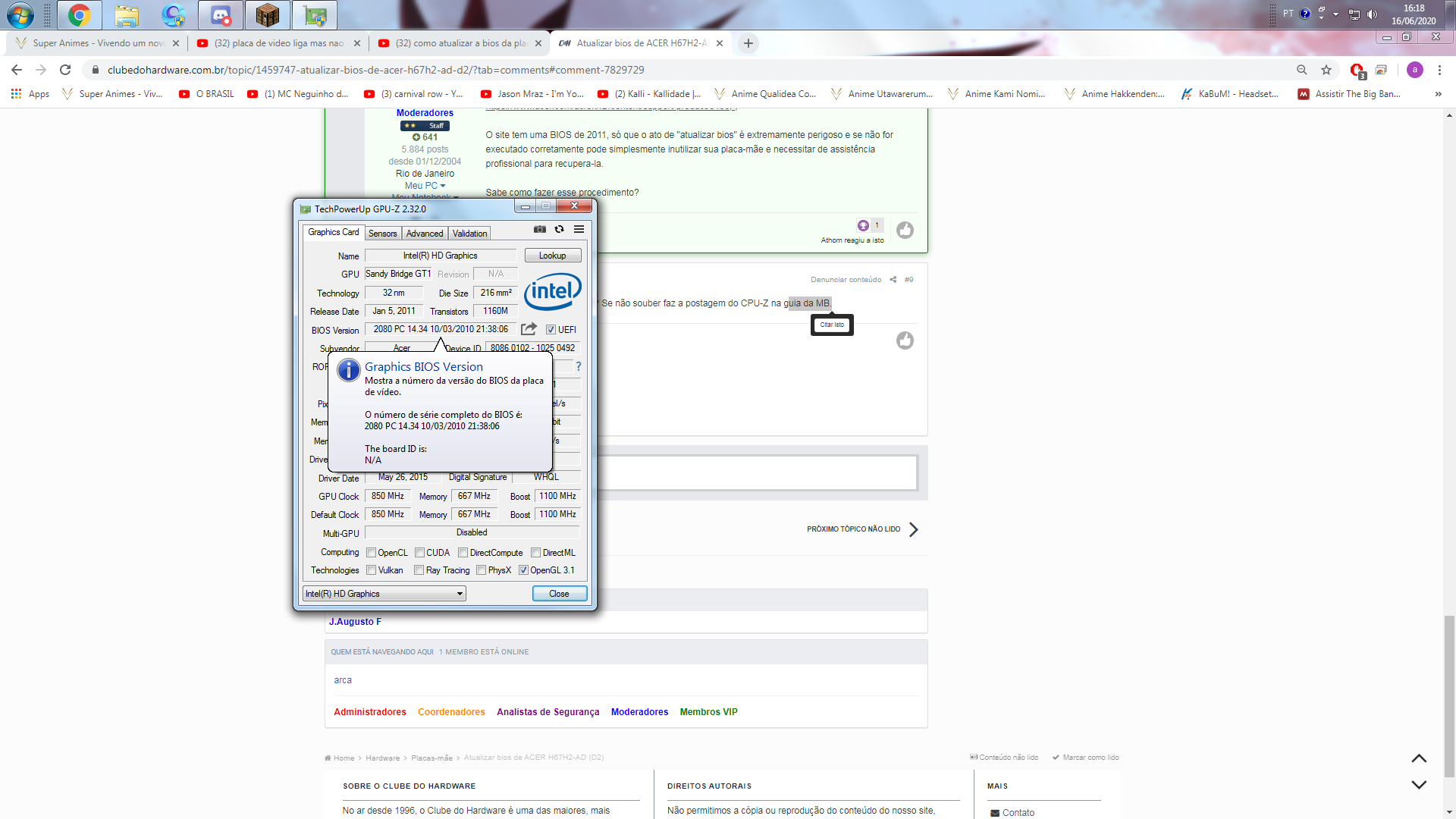Toggle the CUDA checkbox

pos(419,553)
